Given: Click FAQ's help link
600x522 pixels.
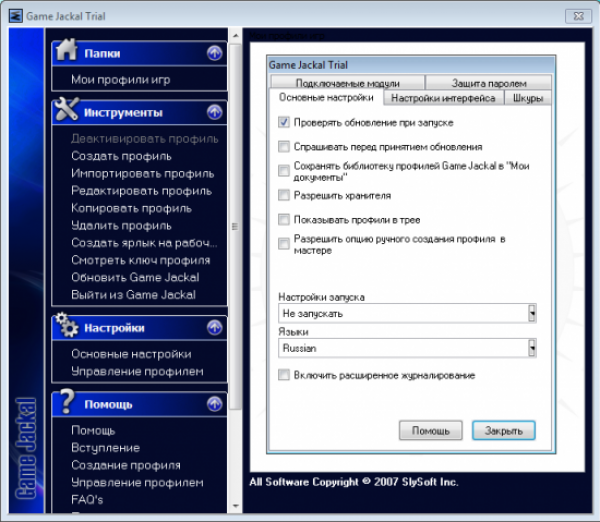Looking at the screenshot, I should [87, 499].
